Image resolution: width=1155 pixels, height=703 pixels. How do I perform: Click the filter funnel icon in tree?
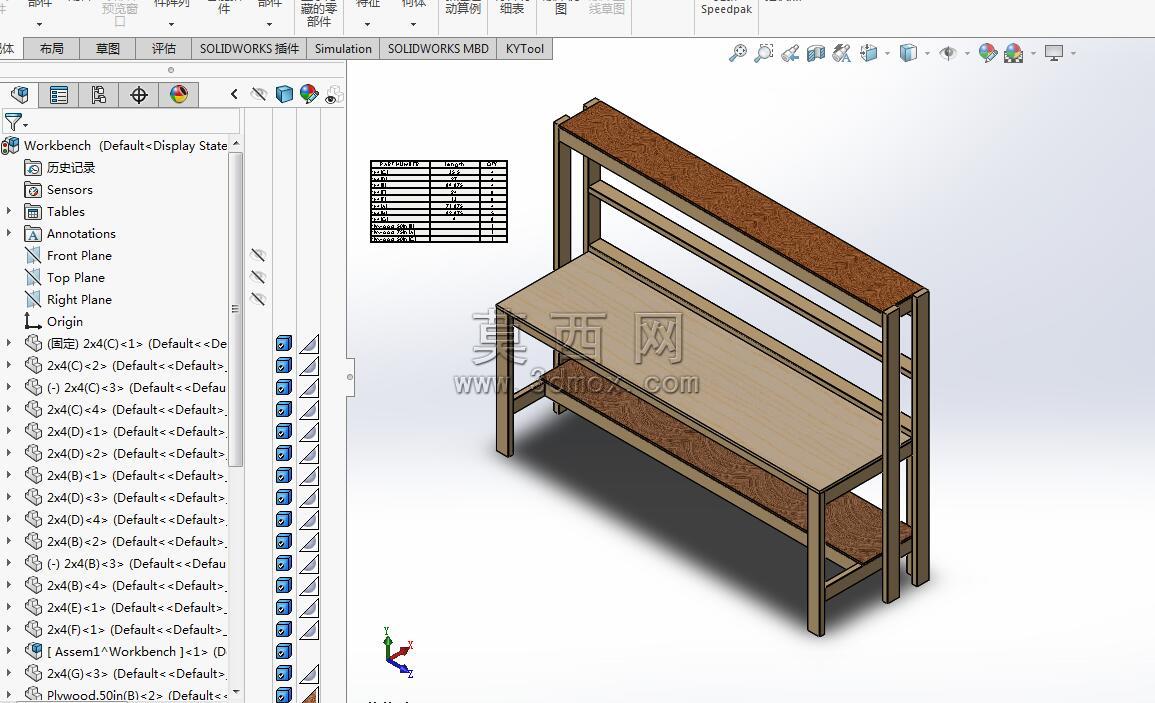click(14, 122)
